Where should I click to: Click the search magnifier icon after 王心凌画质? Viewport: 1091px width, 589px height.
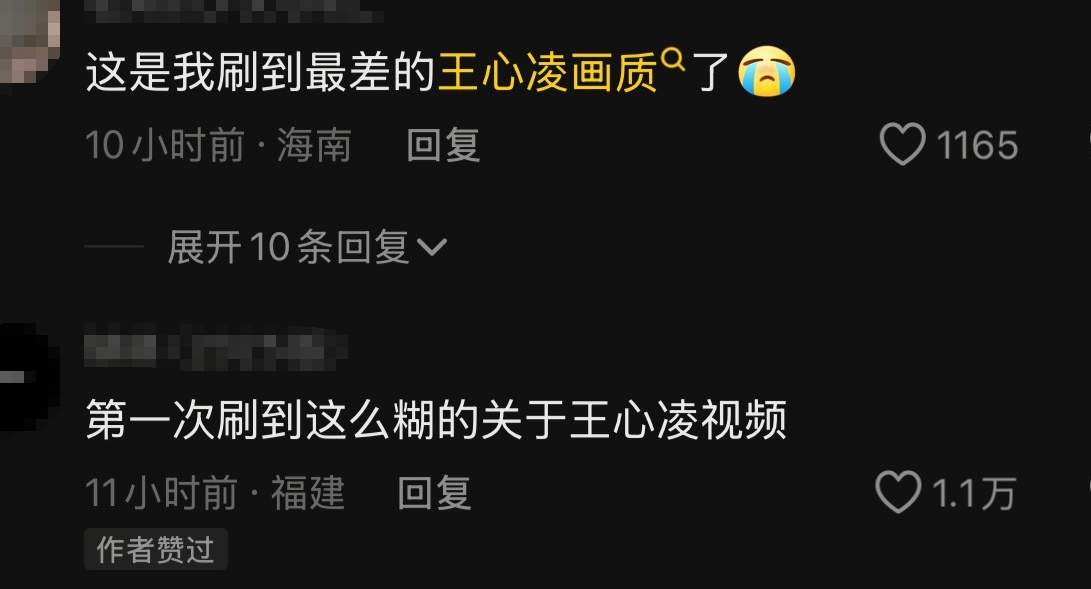(x=673, y=60)
